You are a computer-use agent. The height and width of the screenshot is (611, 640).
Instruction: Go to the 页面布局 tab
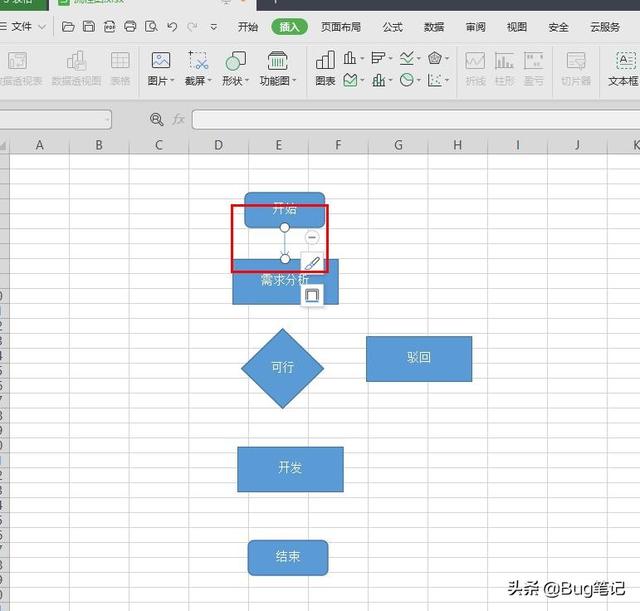point(340,27)
